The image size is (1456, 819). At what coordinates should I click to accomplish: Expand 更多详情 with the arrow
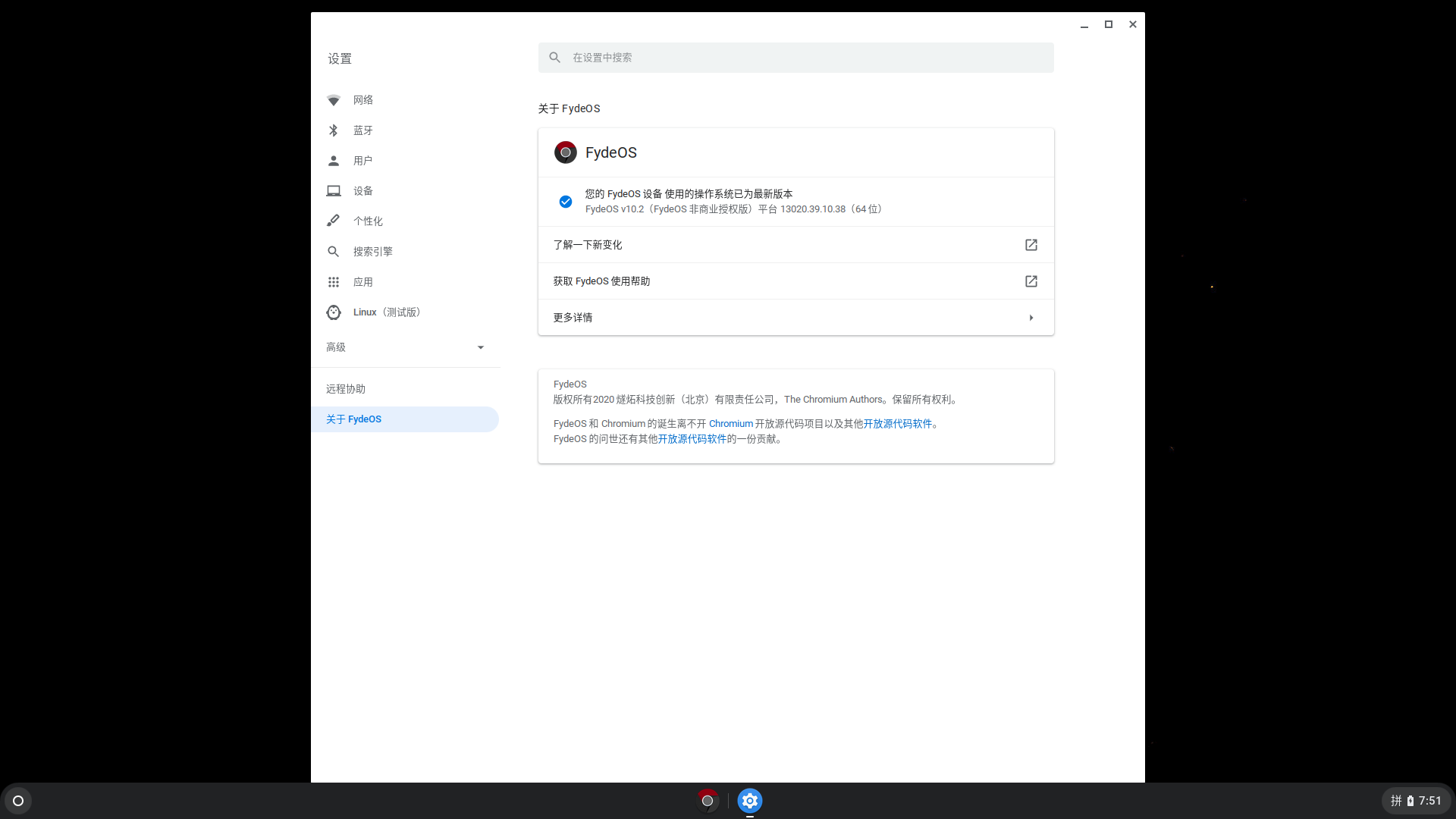1031,318
